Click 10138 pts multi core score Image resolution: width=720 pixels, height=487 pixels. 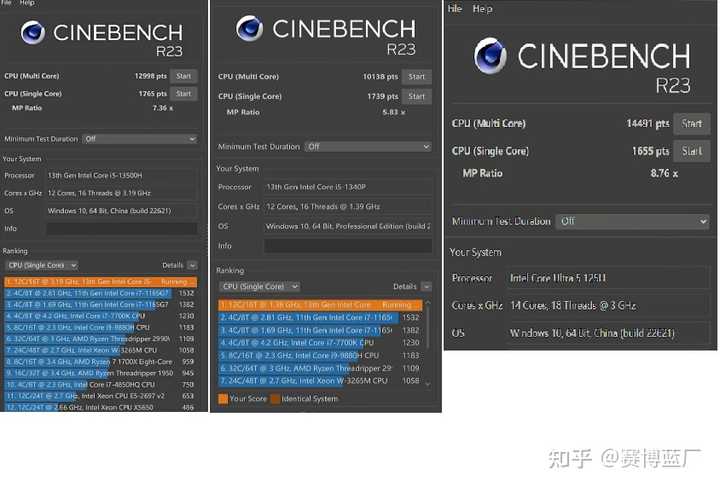(x=381, y=77)
